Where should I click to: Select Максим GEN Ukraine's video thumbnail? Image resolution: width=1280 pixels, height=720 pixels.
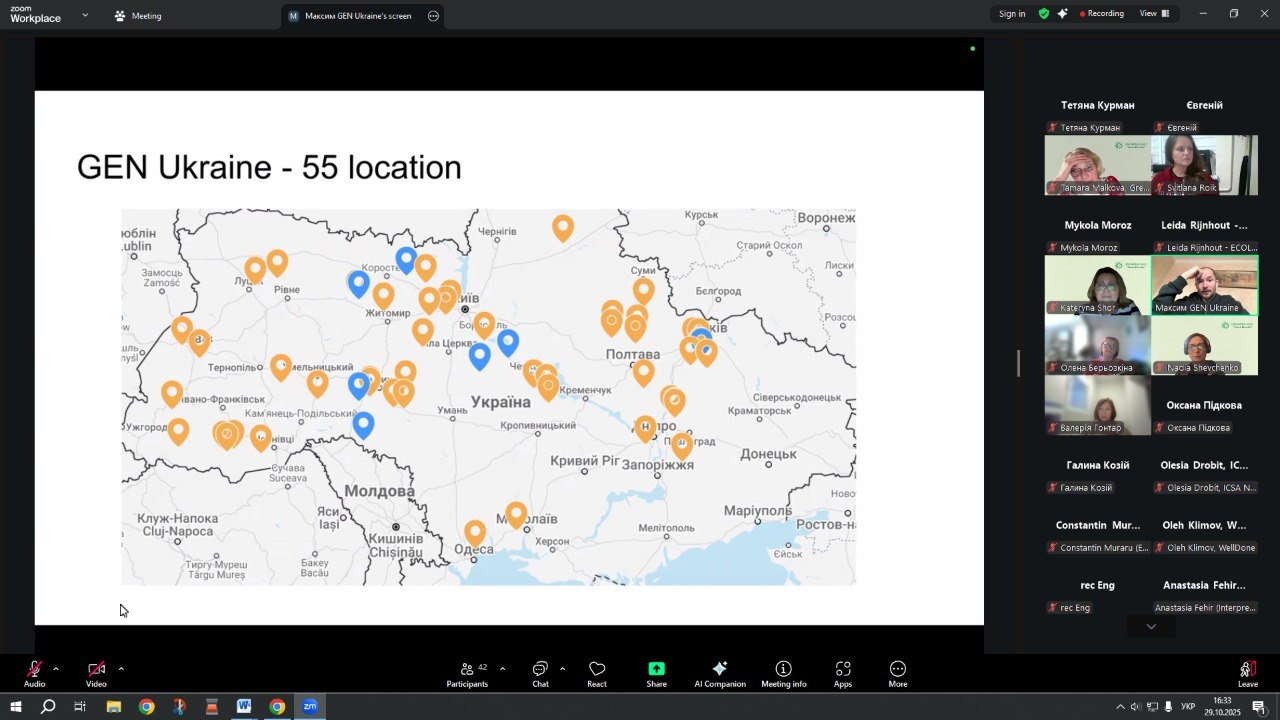click(x=1204, y=284)
